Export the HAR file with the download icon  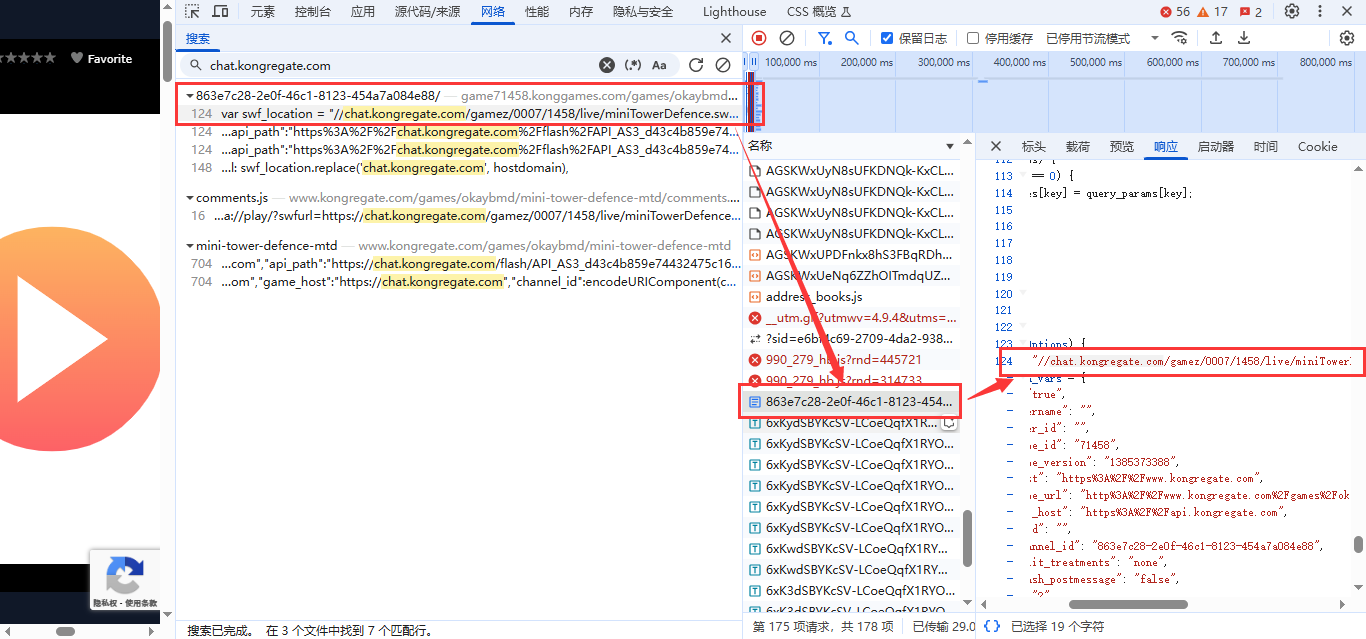tap(1244, 38)
